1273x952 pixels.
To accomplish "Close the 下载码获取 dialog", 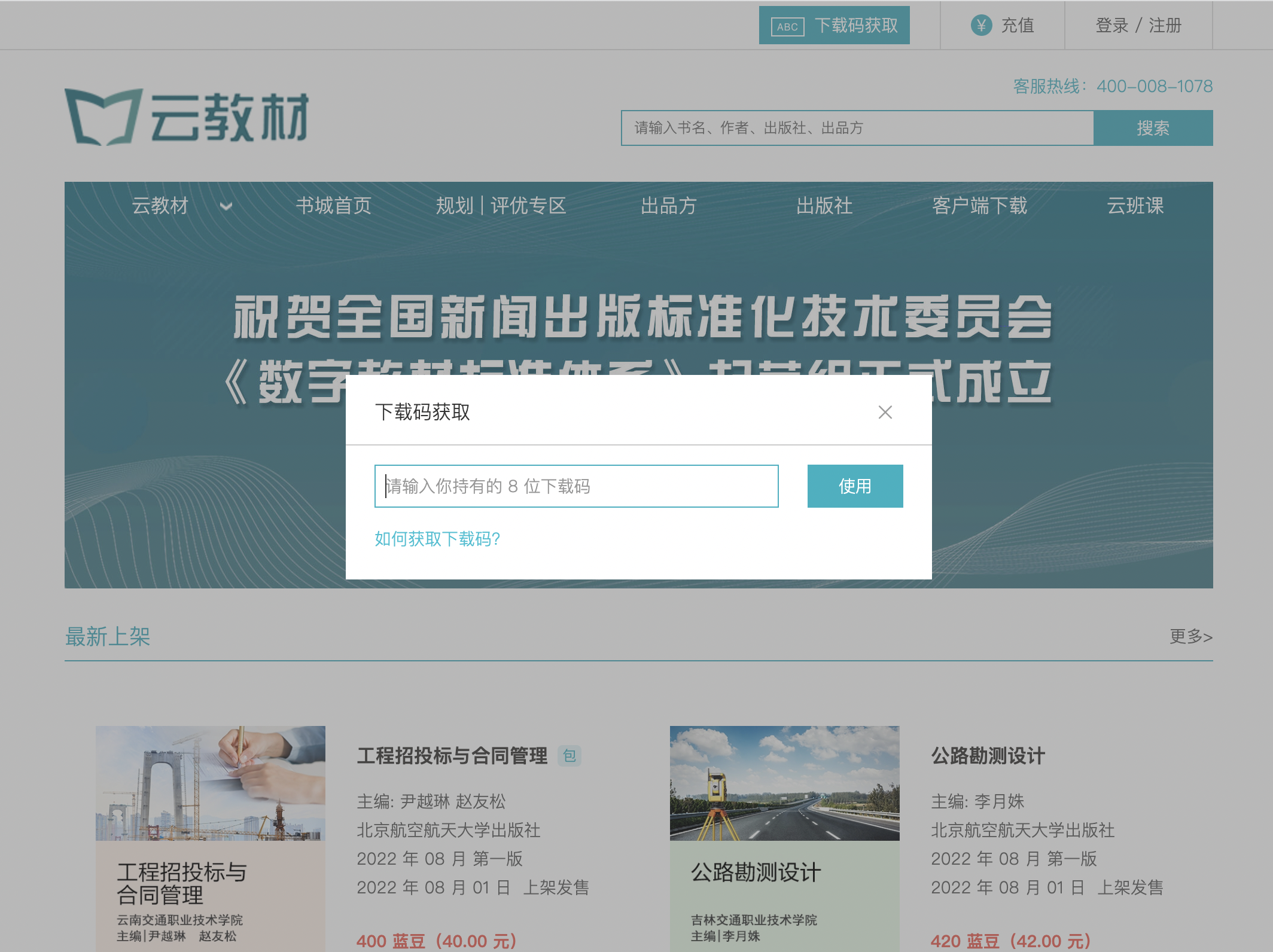I will [885, 412].
